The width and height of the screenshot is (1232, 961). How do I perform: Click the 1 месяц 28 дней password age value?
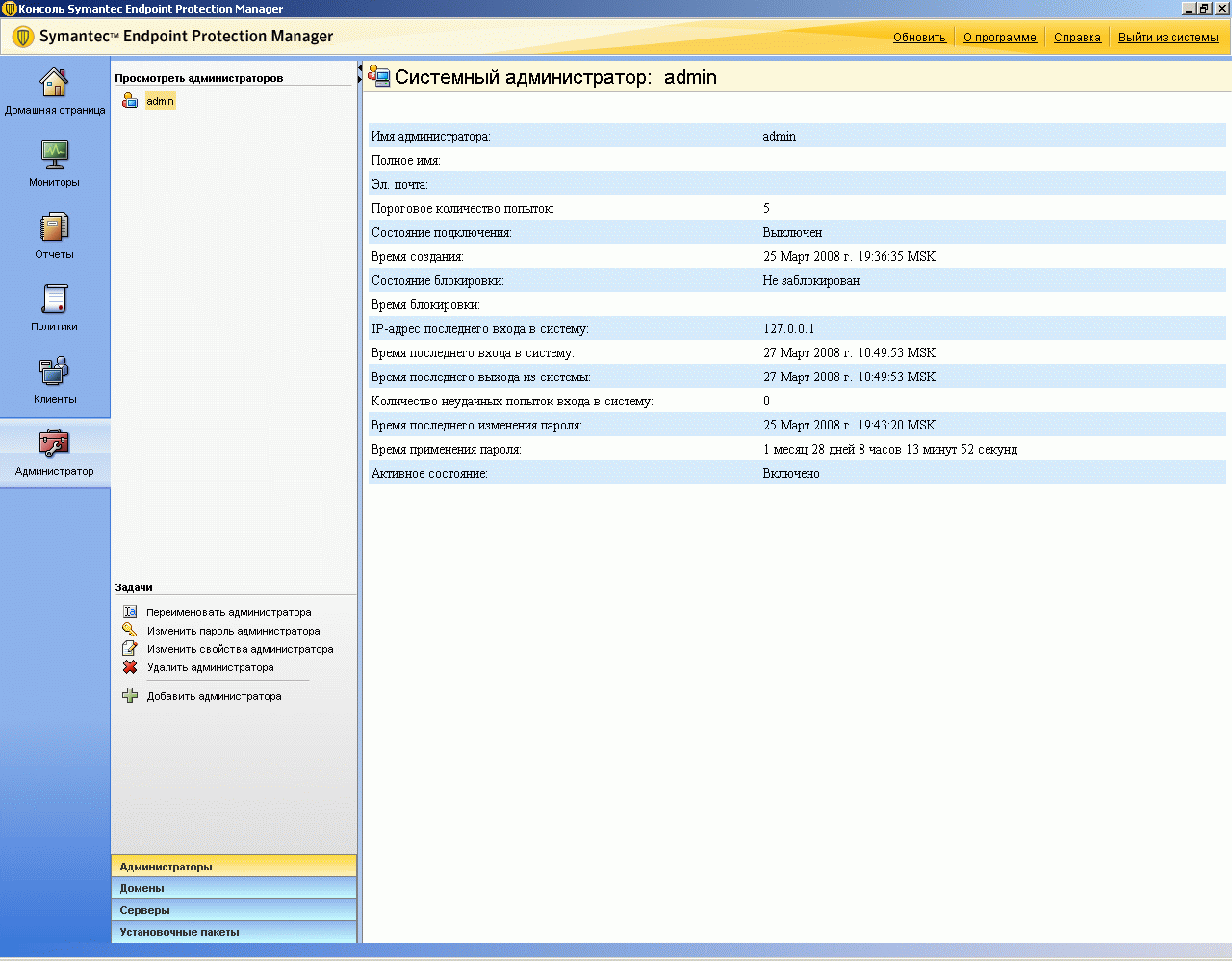click(x=890, y=450)
